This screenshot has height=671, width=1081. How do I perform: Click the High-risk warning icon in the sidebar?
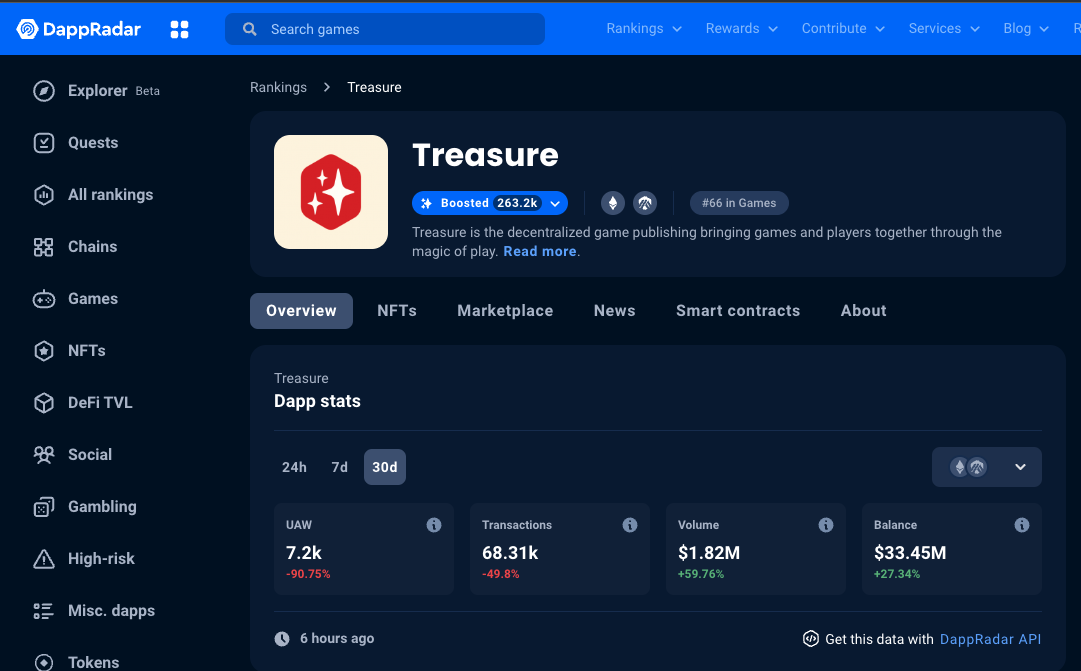click(x=44, y=558)
